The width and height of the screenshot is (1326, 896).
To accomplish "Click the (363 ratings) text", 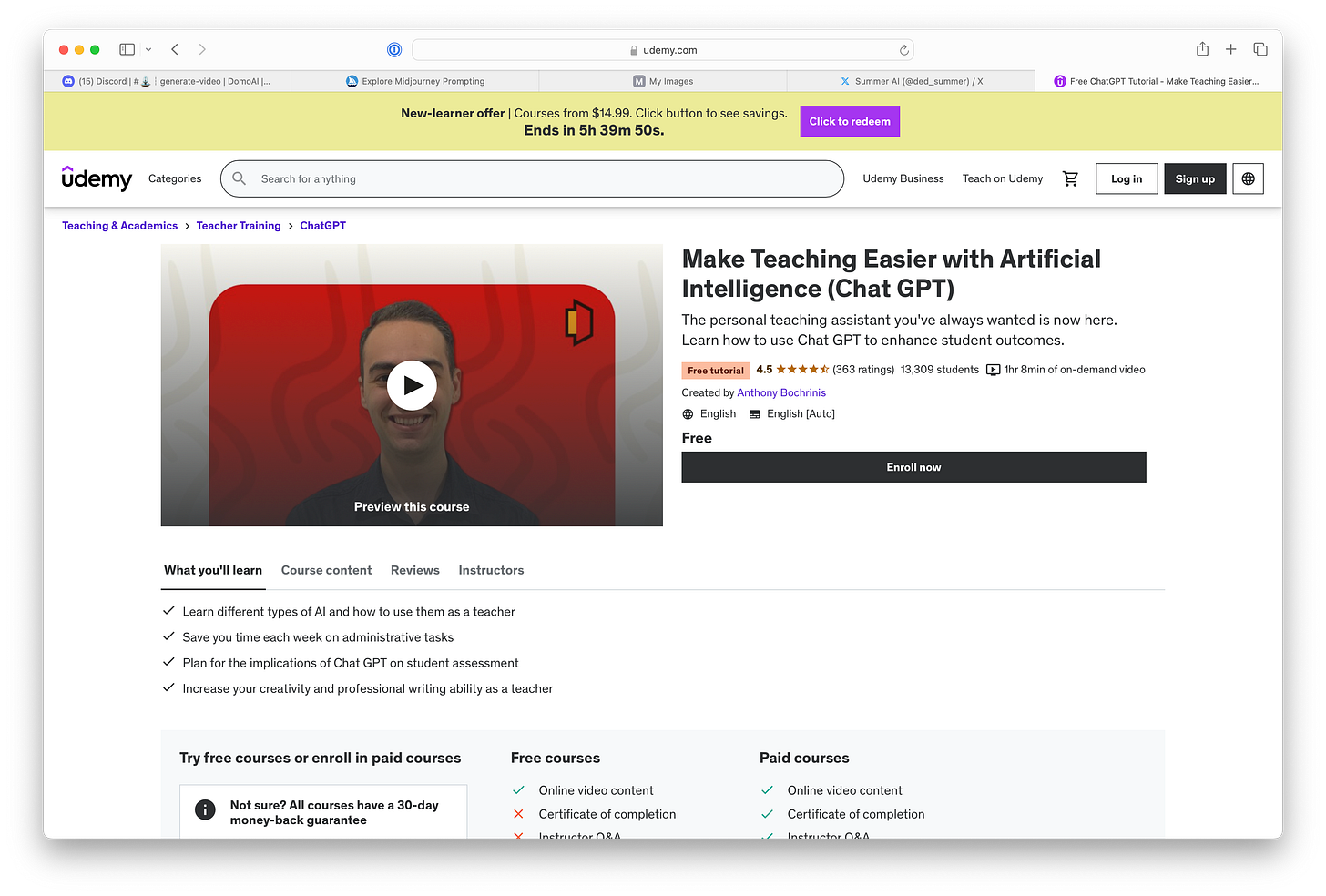I will coord(863,370).
